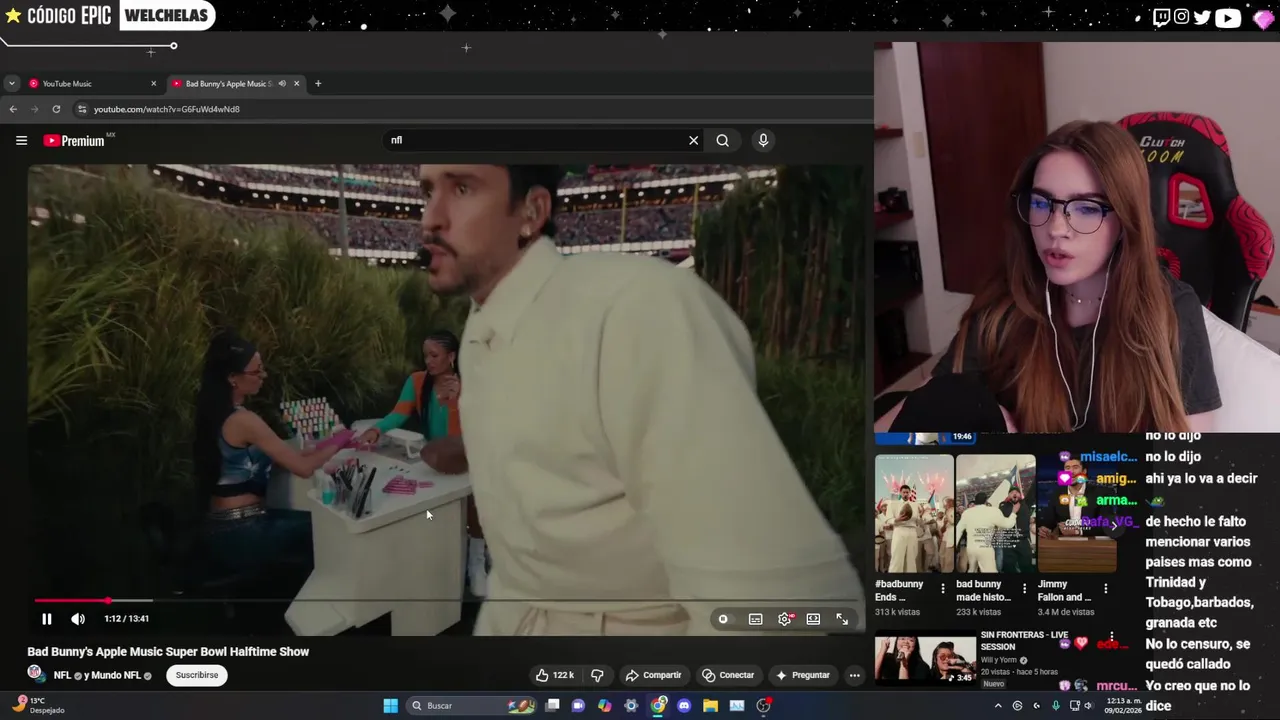Pause the Bad Bunny halftime video
Image resolution: width=1280 pixels, height=720 pixels.
point(46,619)
